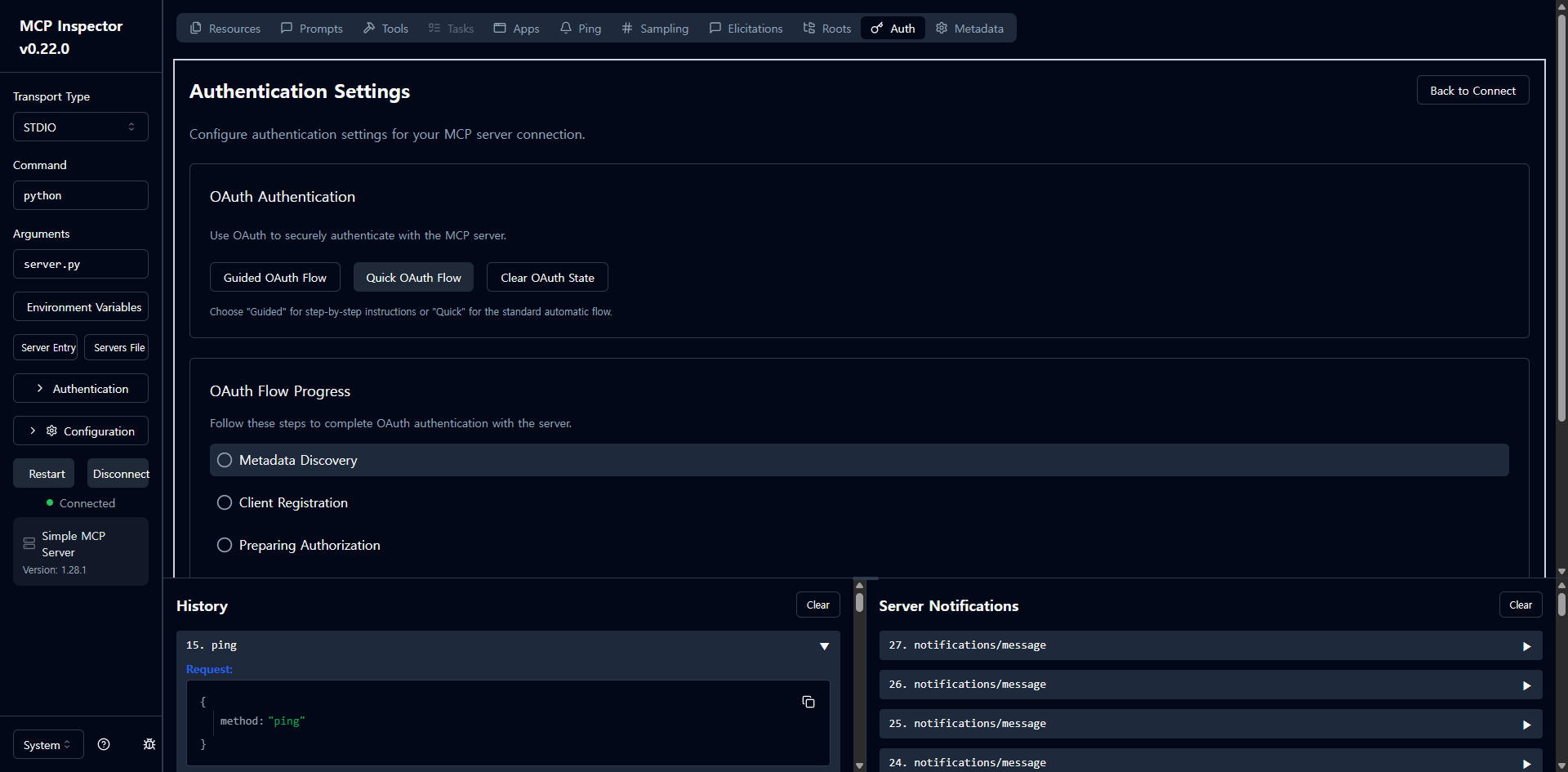This screenshot has width=1568, height=772.
Task: Disconnect from the MCP server
Action: (118, 473)
